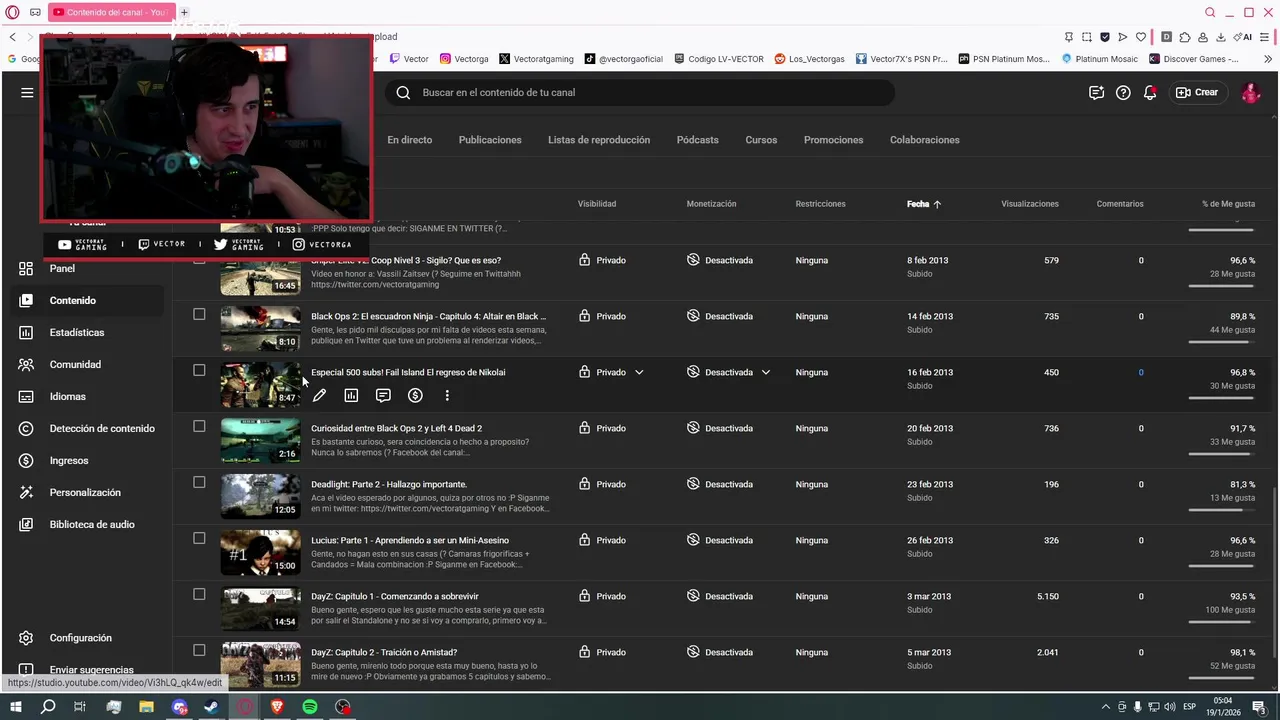Screen dimensions: 1280x720
Task: Open Opera extensions cube icon
Action: coord(1185,37)
